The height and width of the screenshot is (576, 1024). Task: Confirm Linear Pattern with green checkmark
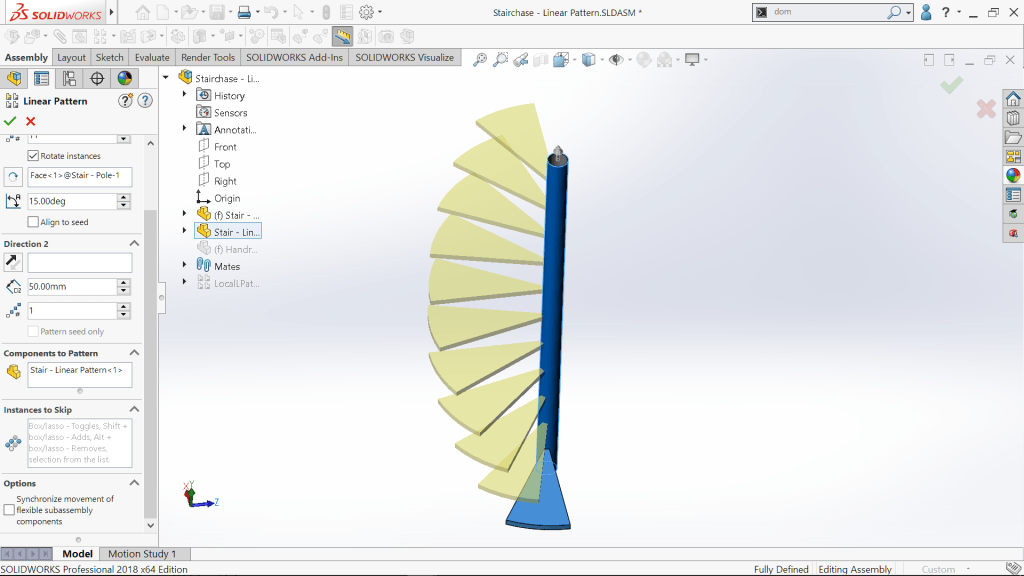pyautogui.click(x=10, y=121)
